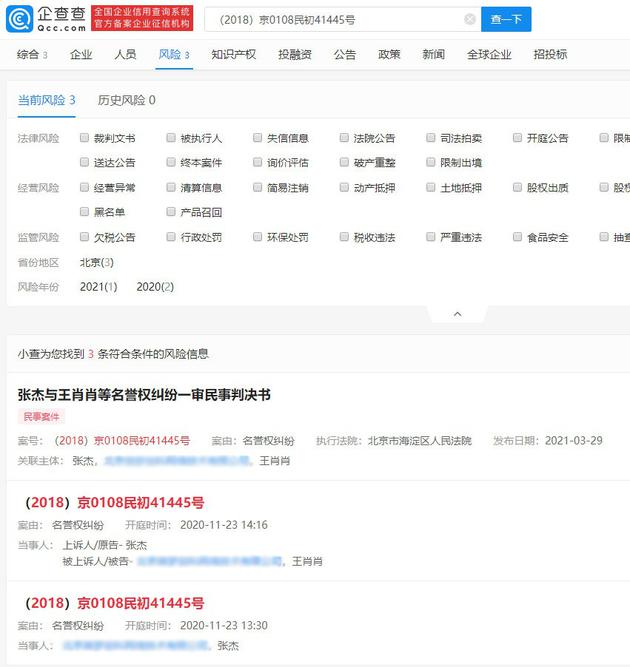
Task: Open the 企业 tab
Action: [x=81, y=54]
